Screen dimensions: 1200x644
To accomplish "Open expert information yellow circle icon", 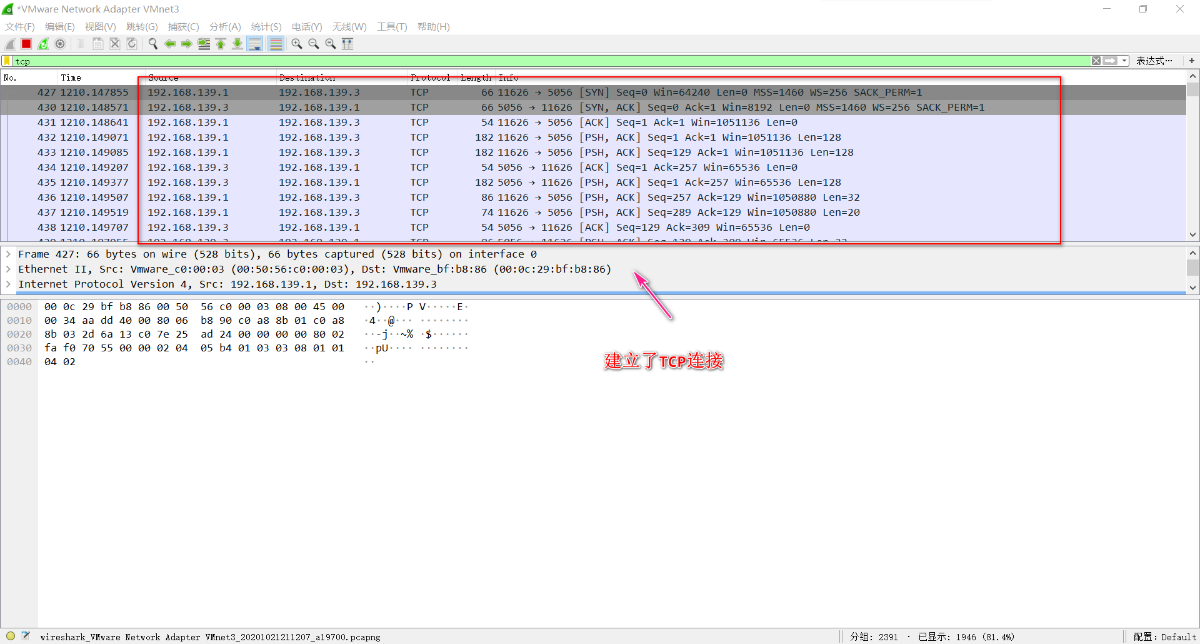I will [x=10, y=636].
